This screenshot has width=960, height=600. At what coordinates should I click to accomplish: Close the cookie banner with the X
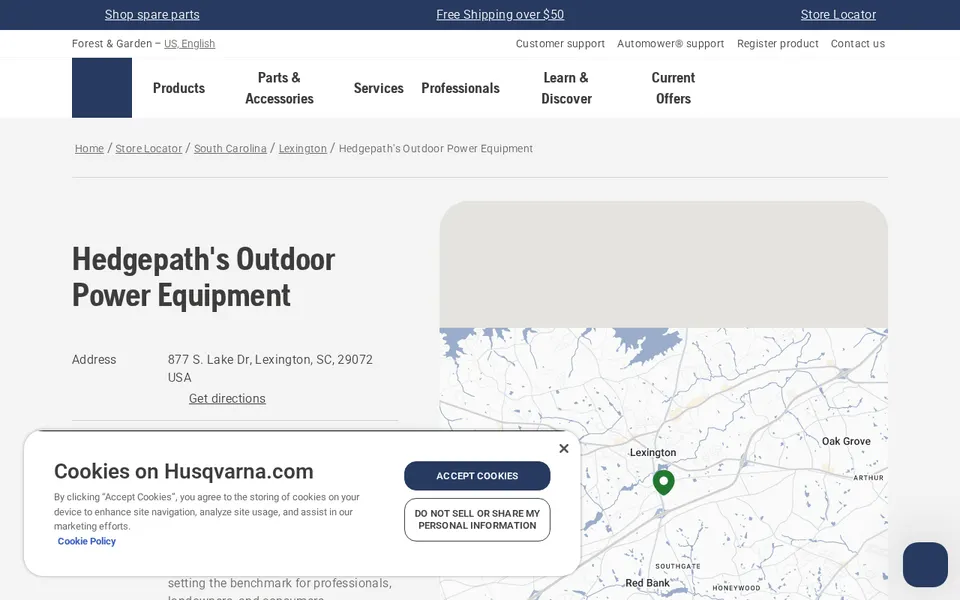coord(564,448)
